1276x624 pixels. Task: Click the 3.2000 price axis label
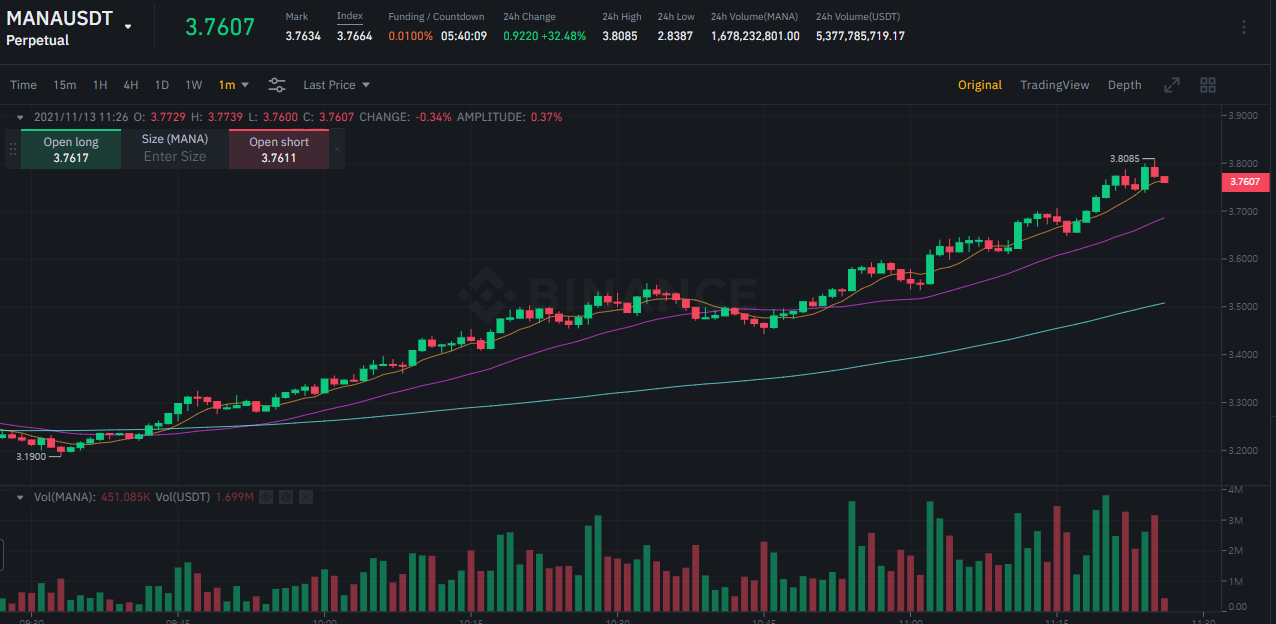[1244, 451]
